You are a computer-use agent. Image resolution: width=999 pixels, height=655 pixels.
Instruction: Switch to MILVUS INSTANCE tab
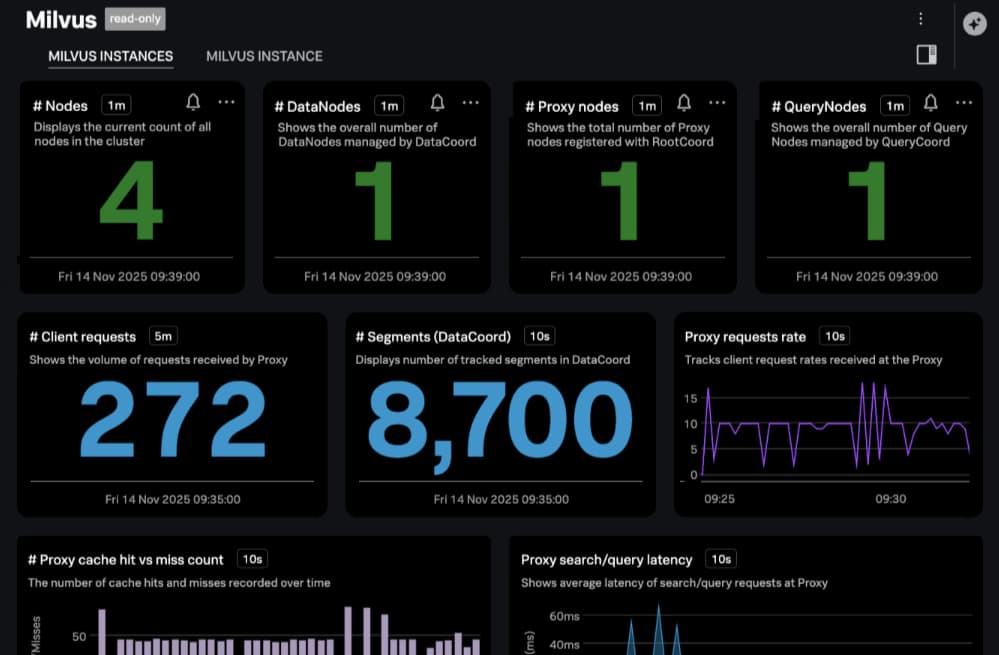[264, 56]
